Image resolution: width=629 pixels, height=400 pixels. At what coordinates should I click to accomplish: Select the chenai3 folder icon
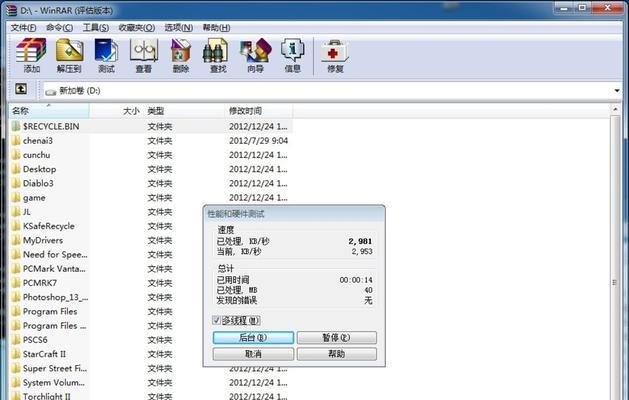[x=16, y=140]
